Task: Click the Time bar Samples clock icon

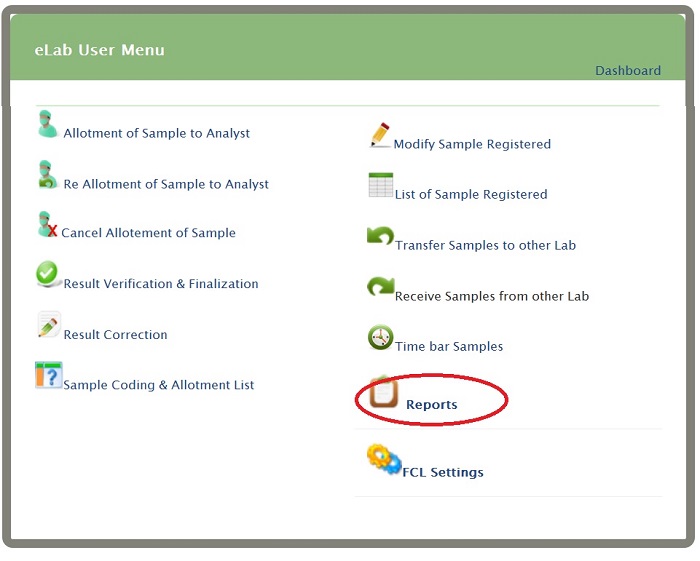Action: pyautogui.click(x=380, y=338)
